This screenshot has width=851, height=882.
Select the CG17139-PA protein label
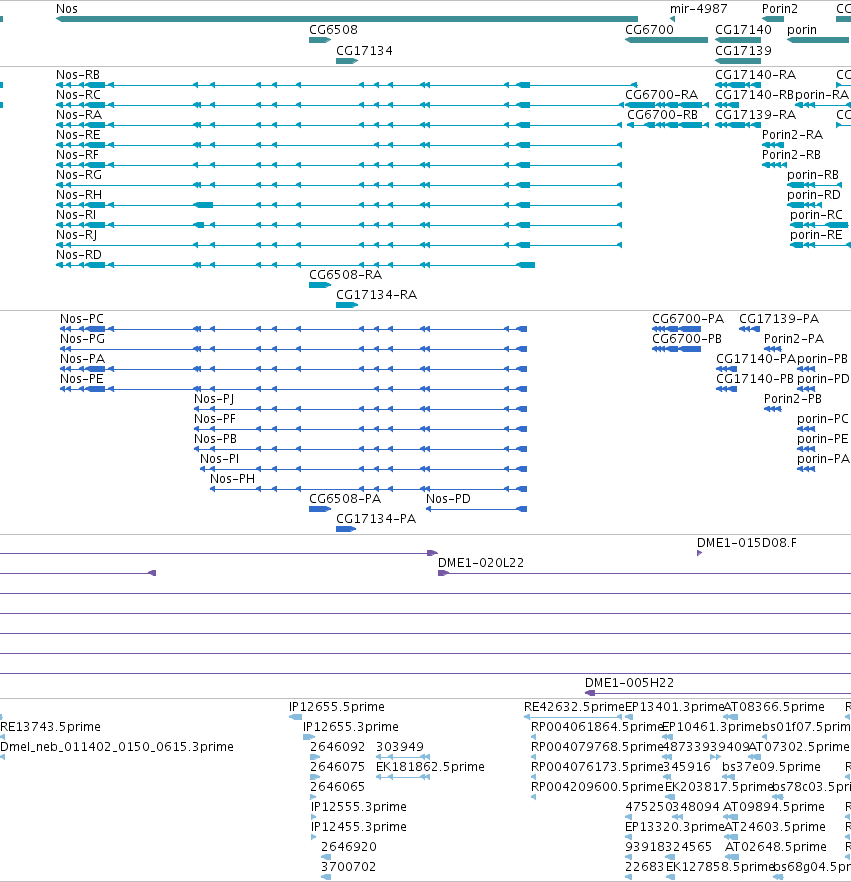(779, 319)
